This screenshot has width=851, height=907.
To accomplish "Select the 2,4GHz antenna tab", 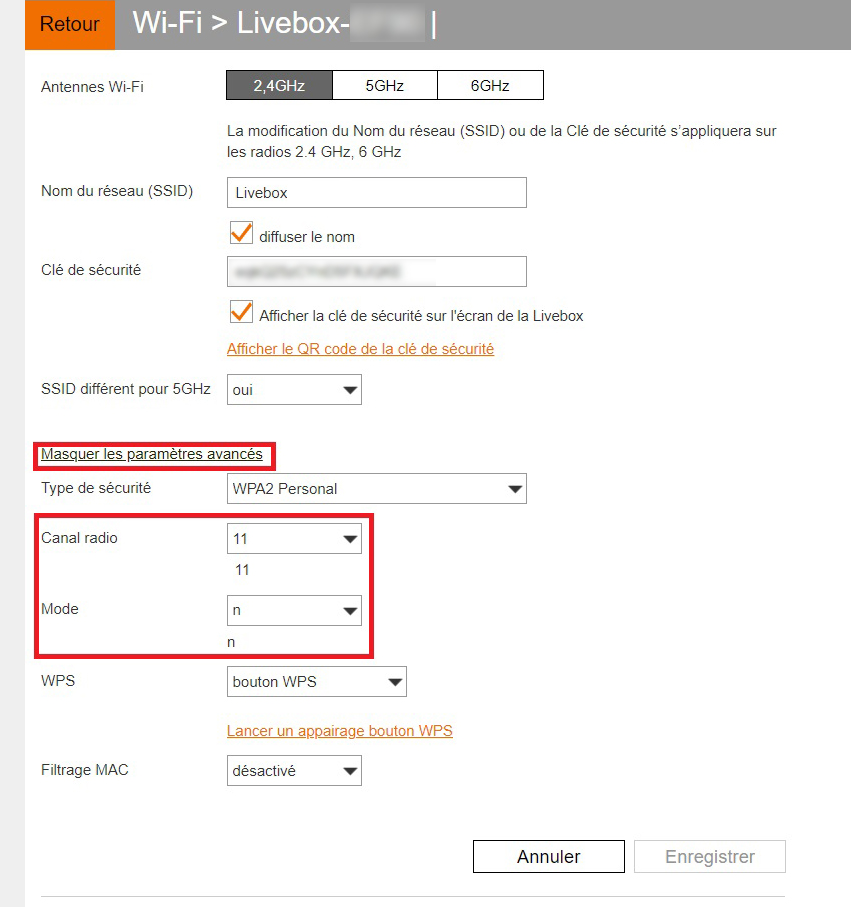I will [278, 85].
